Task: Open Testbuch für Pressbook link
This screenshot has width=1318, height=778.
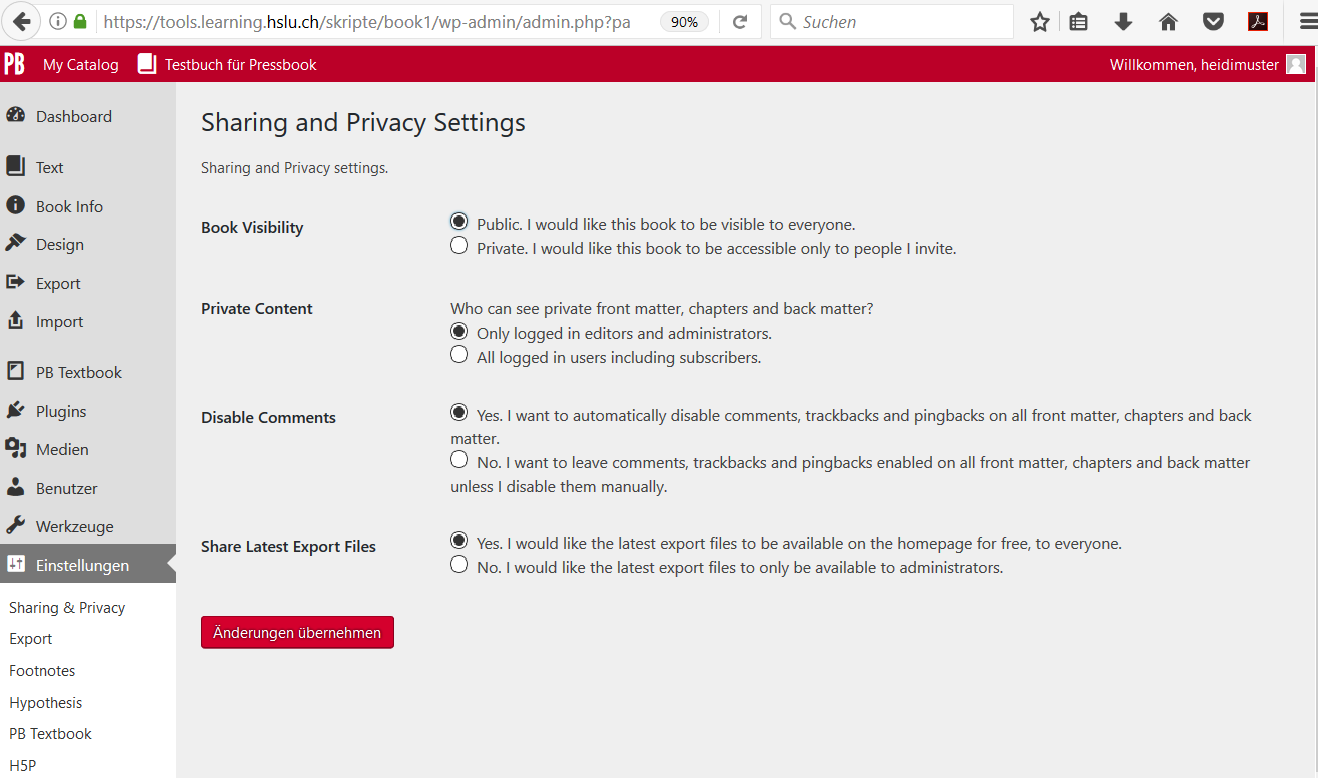Action: [241, 64]
